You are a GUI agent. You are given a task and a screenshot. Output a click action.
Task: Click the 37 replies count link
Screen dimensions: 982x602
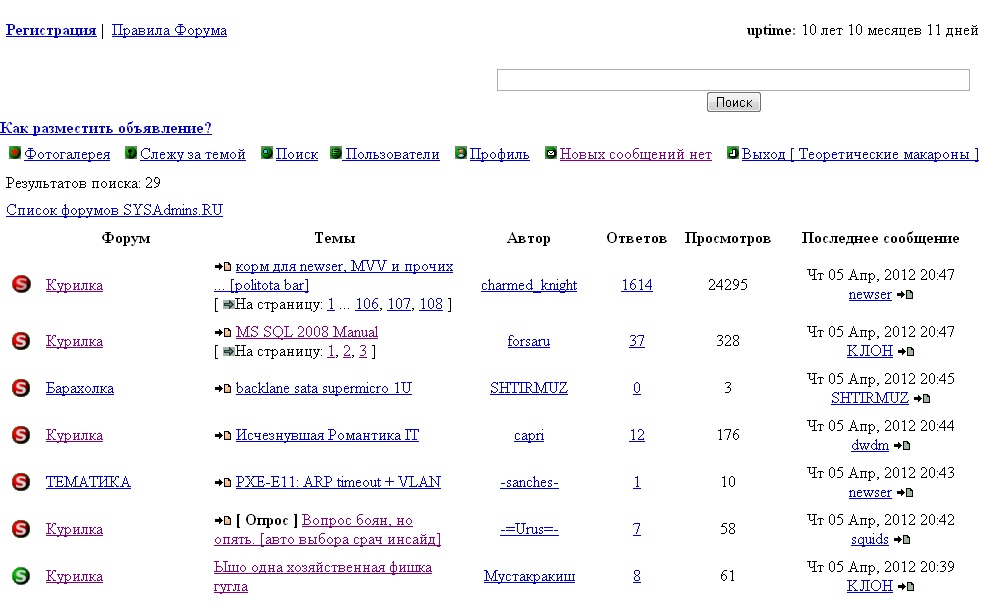(637, 341)
